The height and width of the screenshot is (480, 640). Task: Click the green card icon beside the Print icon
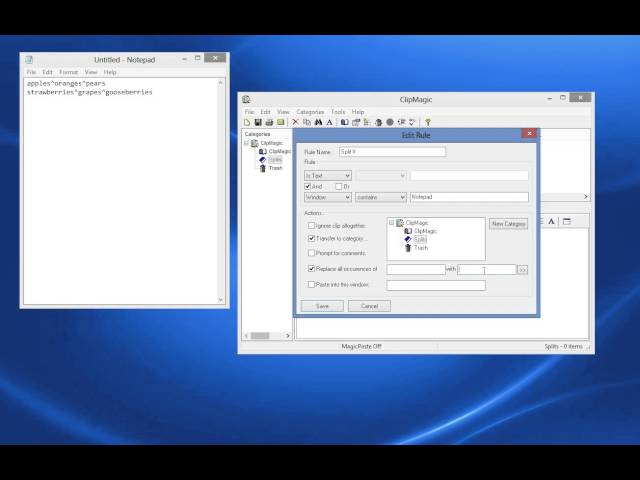pyautogui.click(x=280, y=122)
